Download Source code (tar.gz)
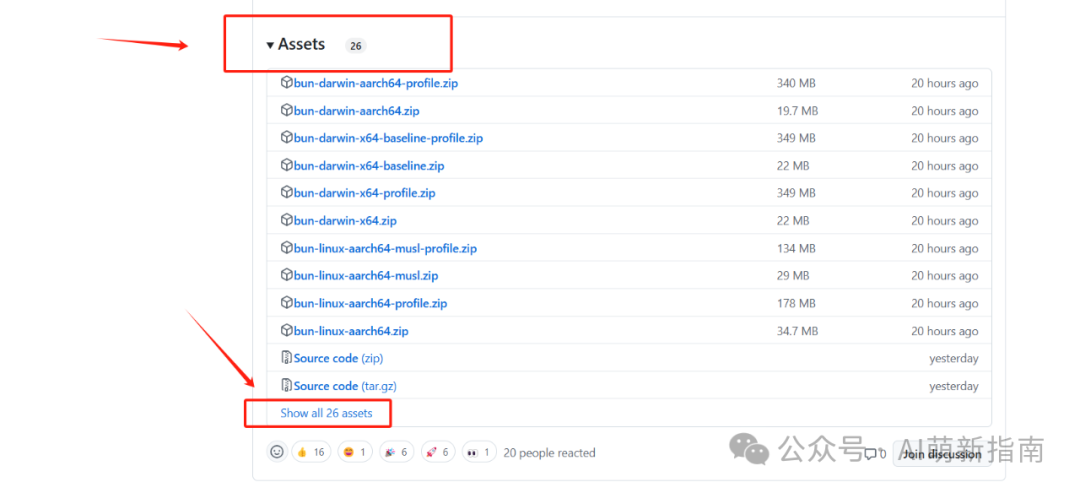This screenshot has width=1080, height=493. (345, 386)
